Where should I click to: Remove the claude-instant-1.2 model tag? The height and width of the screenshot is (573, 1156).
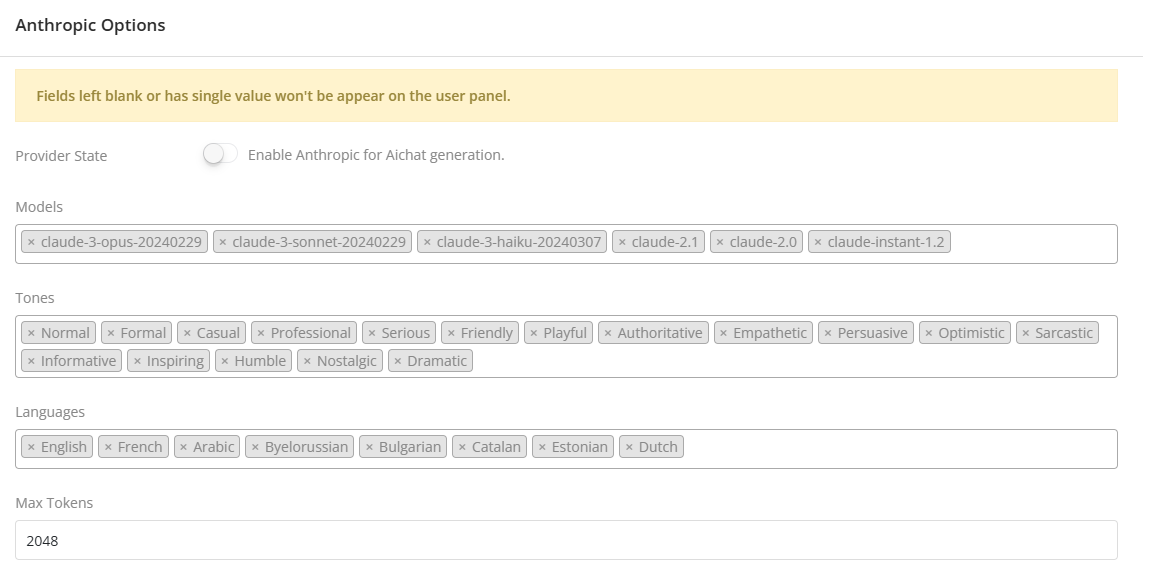click(818, 242)
